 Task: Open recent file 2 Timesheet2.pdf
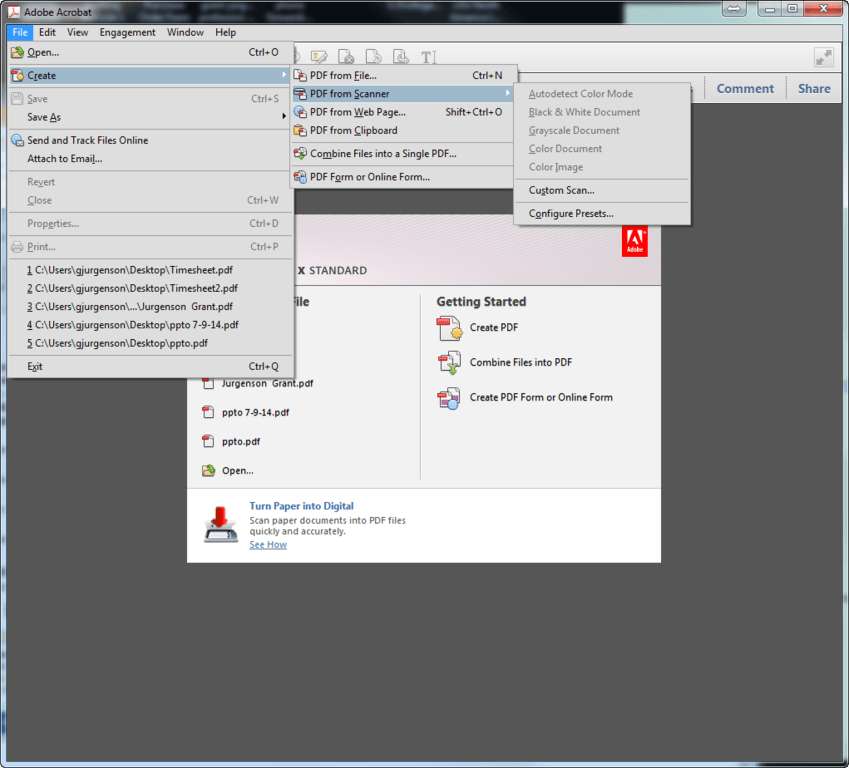150,288
